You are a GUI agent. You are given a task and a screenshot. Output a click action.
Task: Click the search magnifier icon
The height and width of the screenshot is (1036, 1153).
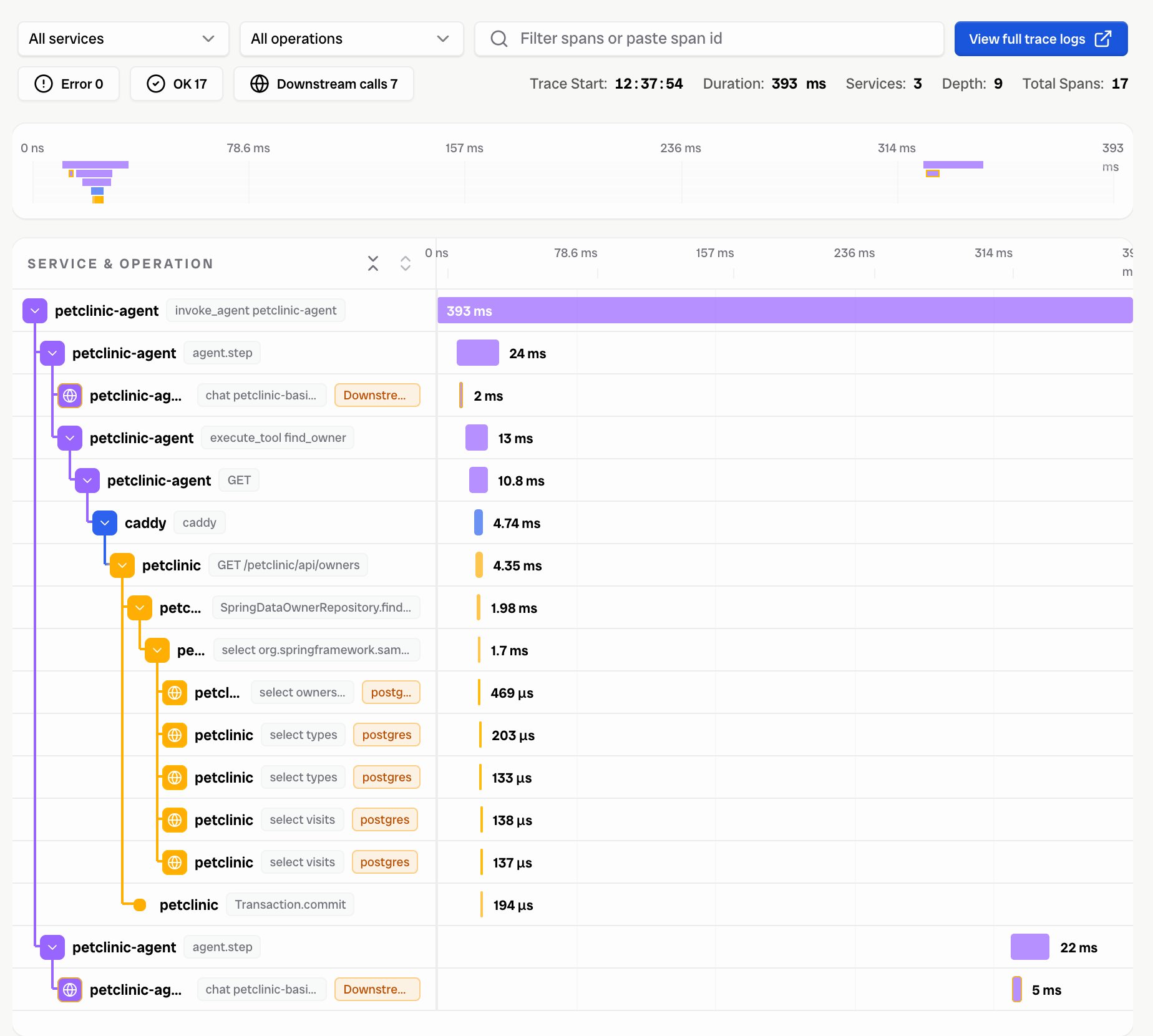click(499, 39)
